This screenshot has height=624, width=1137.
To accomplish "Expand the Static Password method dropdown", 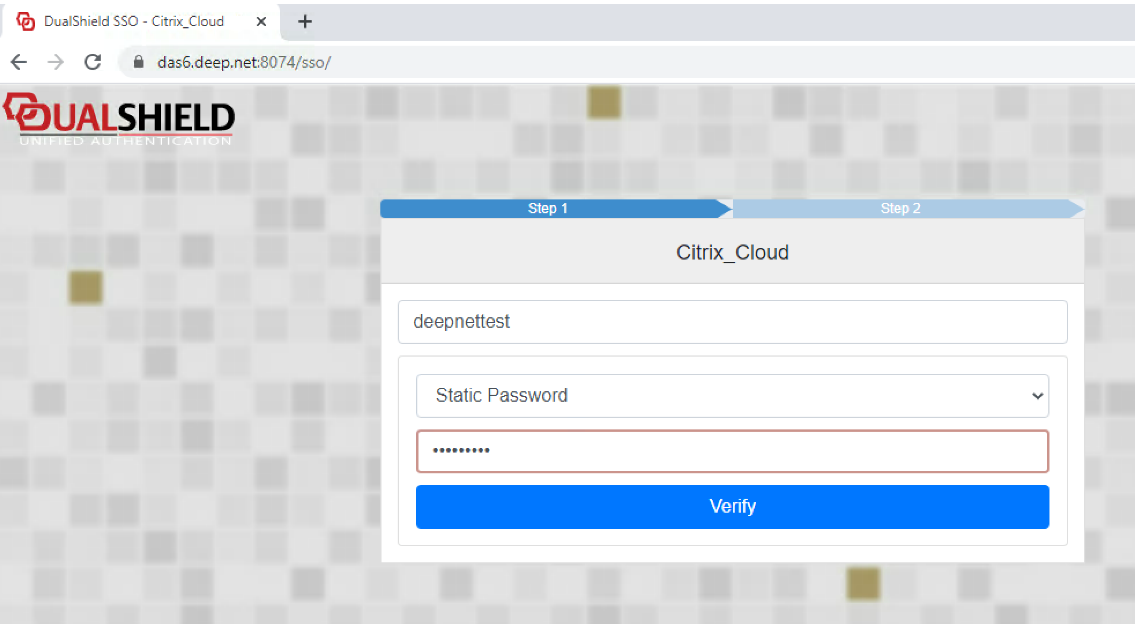I will click(732, 395).
